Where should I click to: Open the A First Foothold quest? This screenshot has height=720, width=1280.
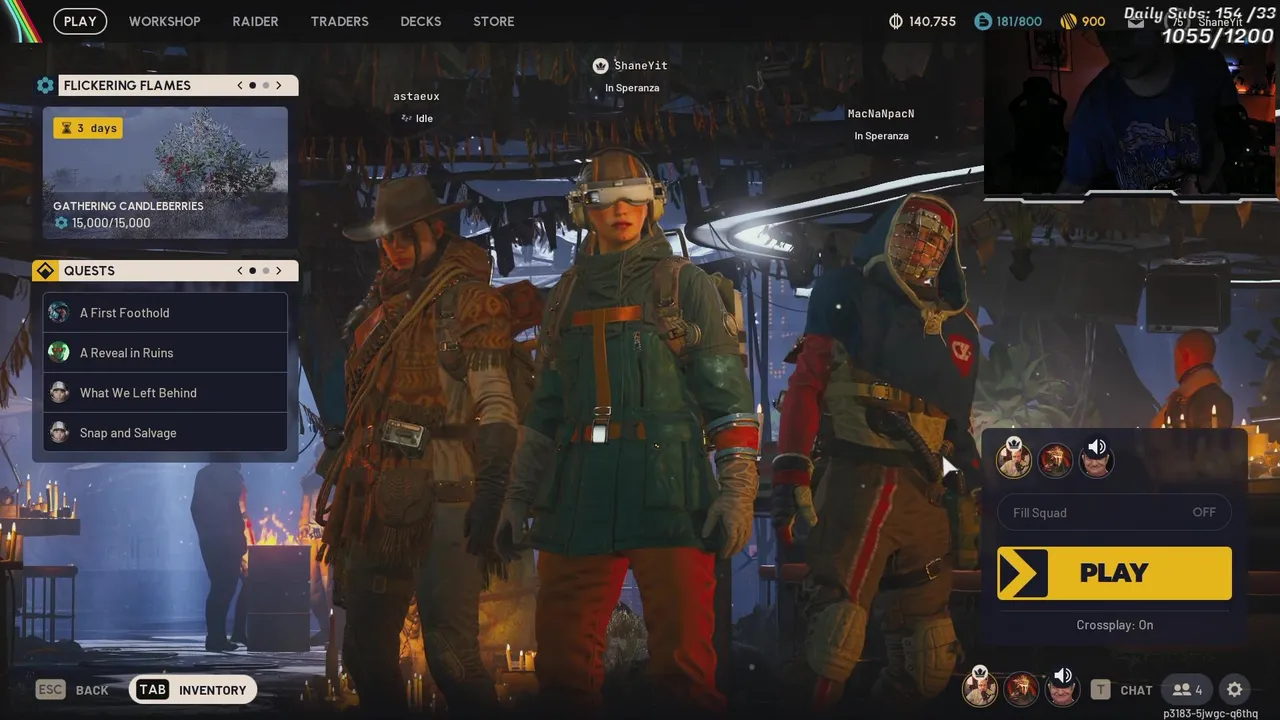click(x=165, y=312)
